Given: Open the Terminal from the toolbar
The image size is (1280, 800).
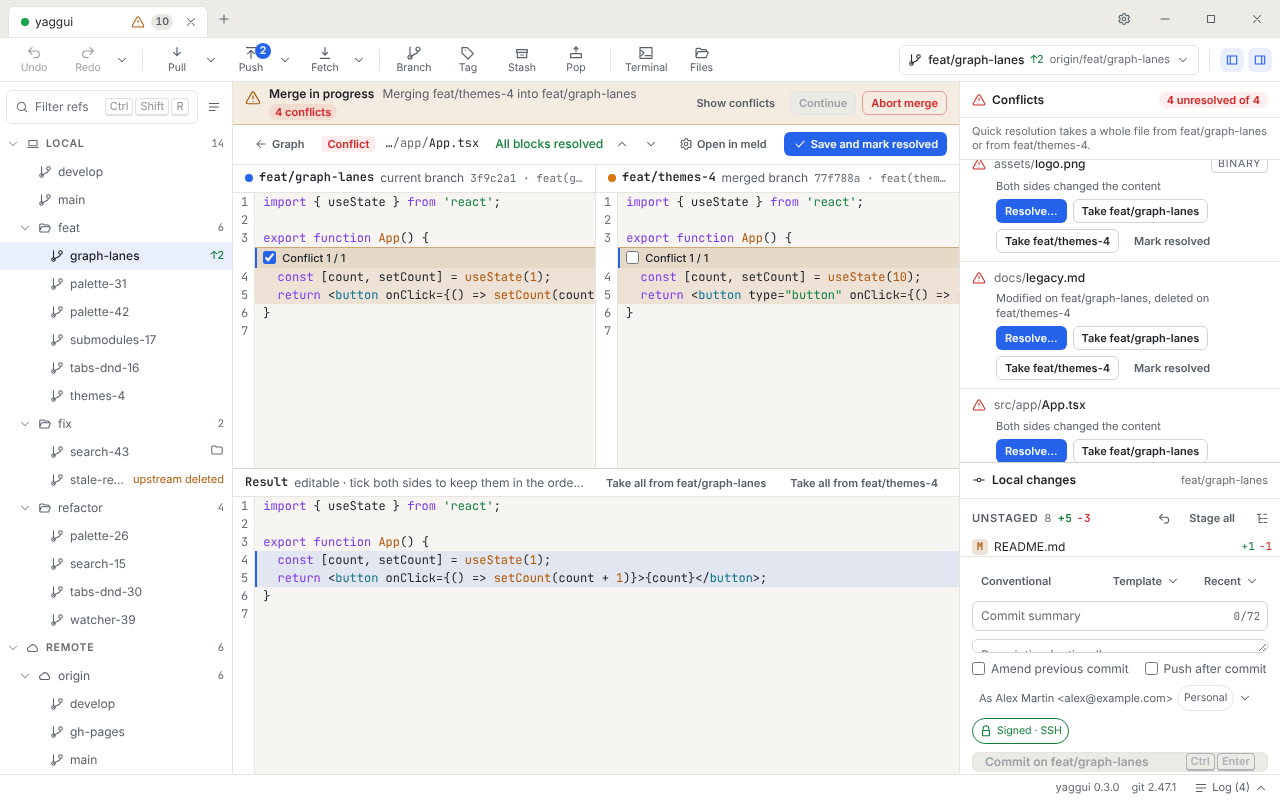Looking at the screenshot, I should 646,59.
